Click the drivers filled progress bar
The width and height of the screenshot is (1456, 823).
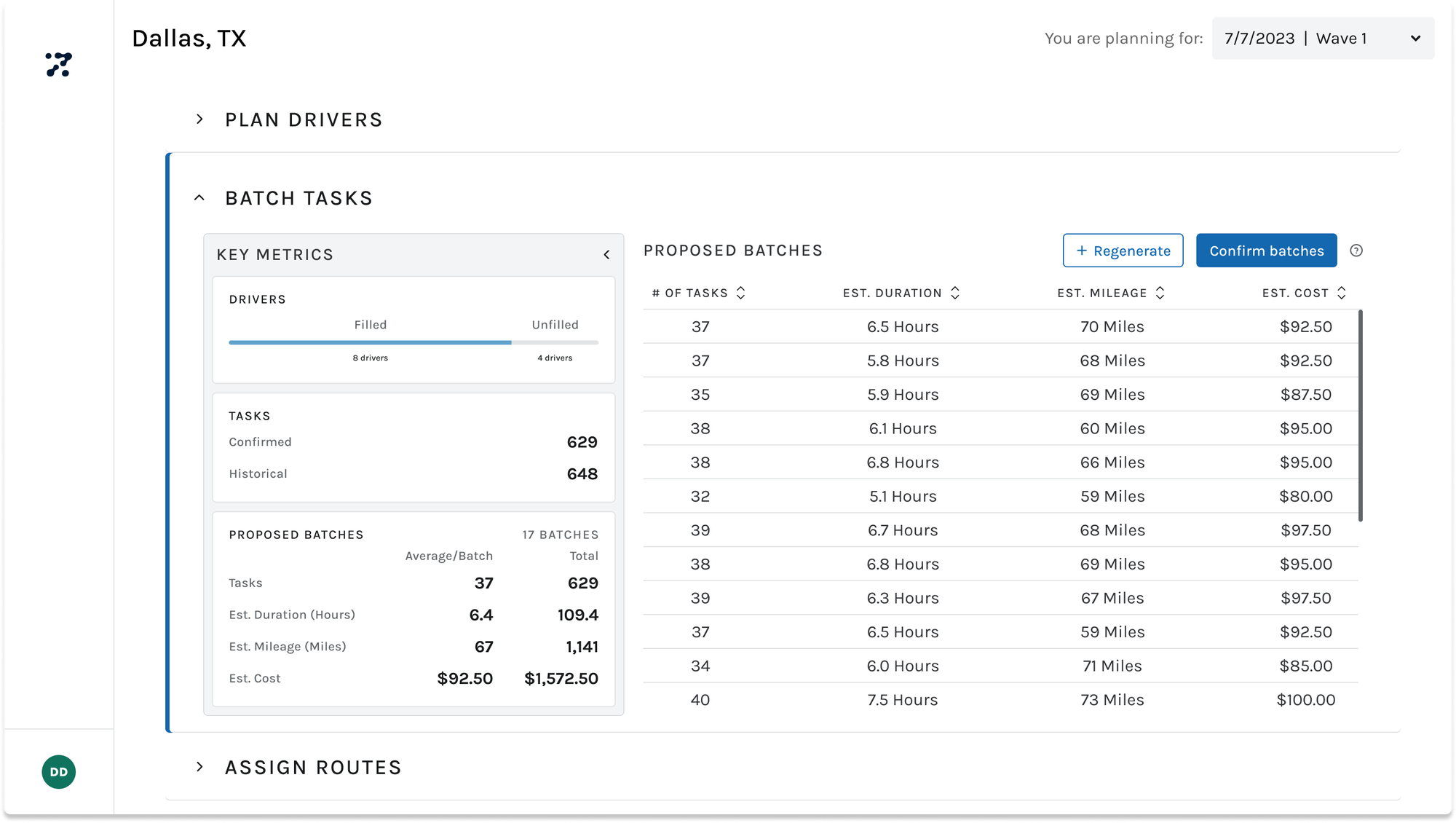pos(370,342)
